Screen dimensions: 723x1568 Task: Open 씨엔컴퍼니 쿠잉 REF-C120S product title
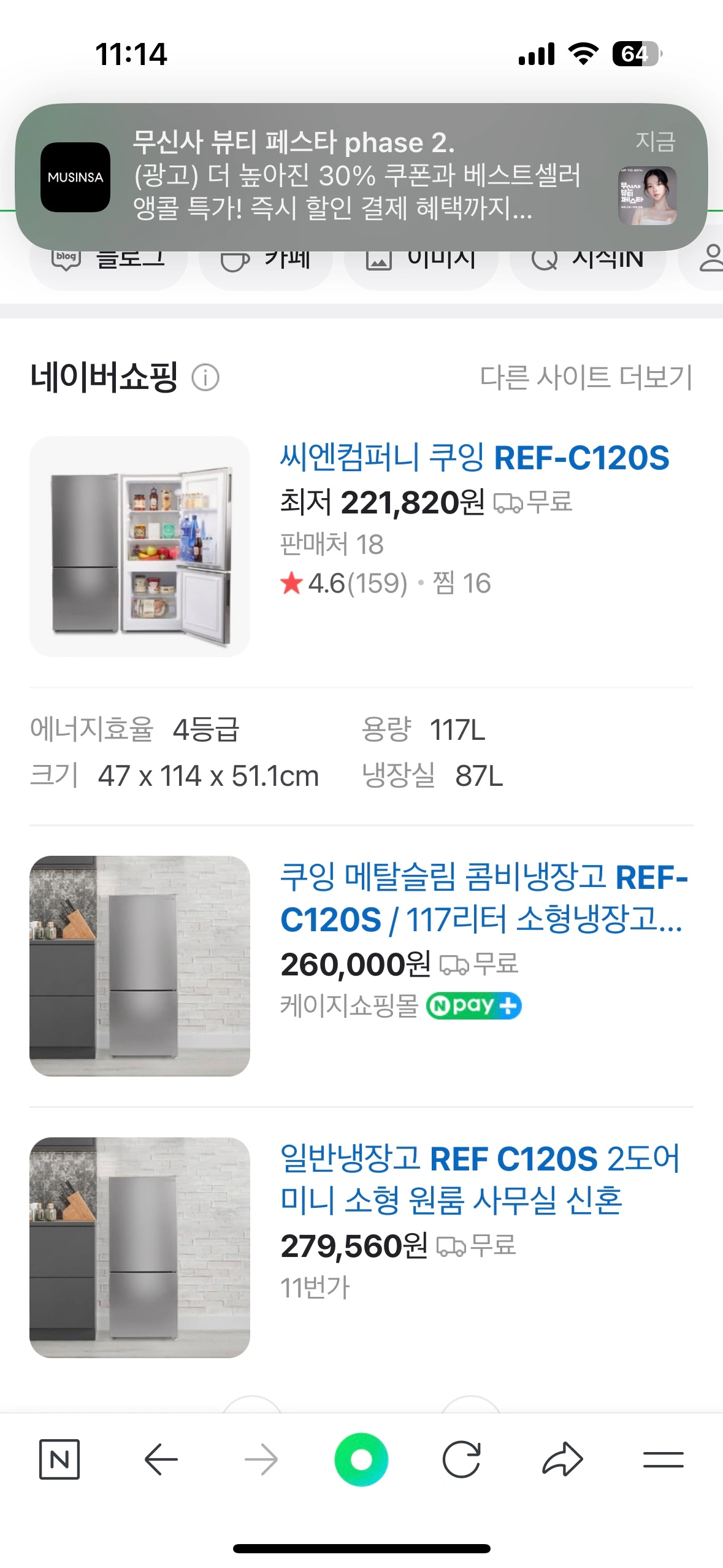pos(474,458)
